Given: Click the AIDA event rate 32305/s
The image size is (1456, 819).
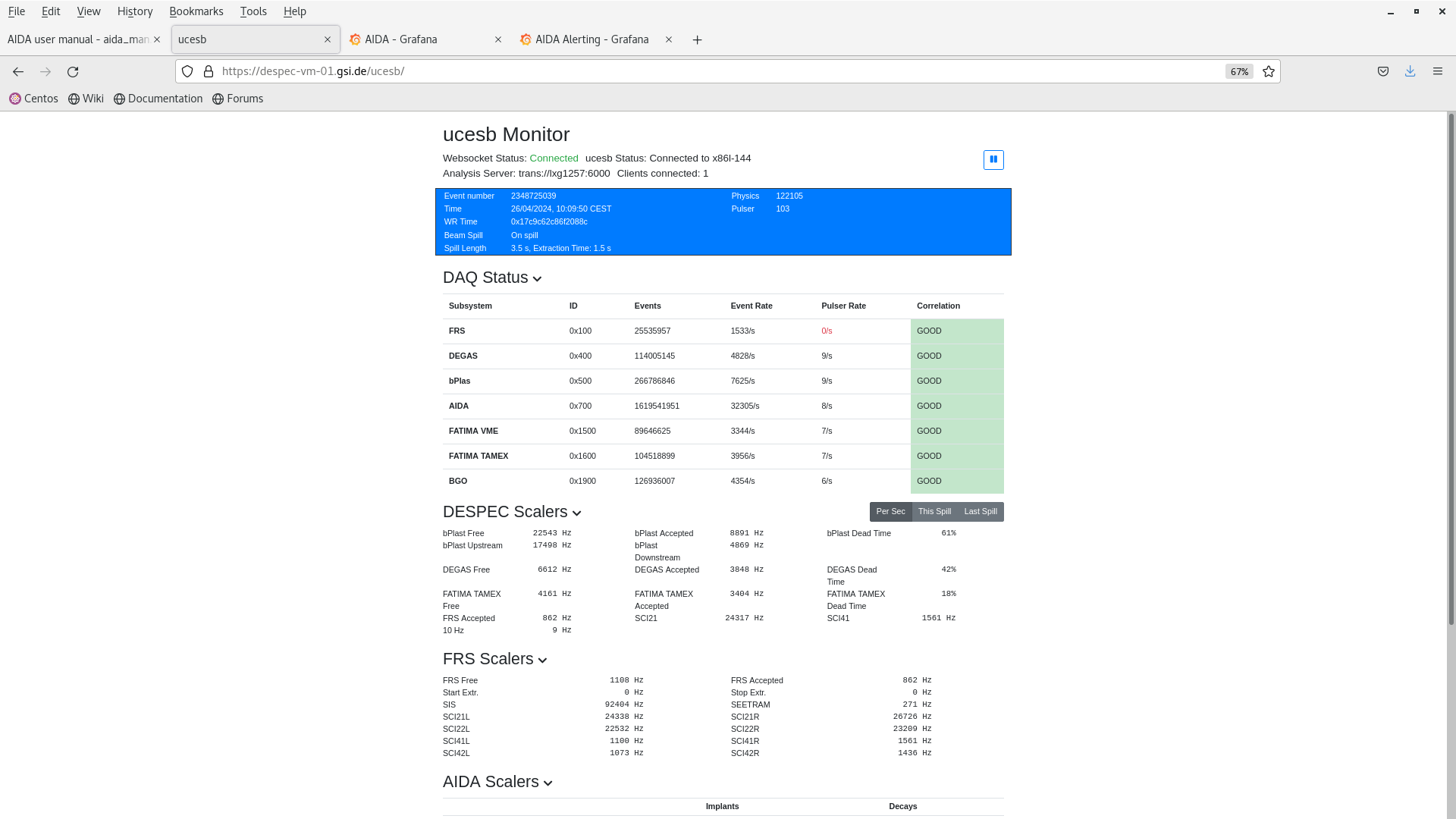Looking at the screenshot, I should coord(745,406).
